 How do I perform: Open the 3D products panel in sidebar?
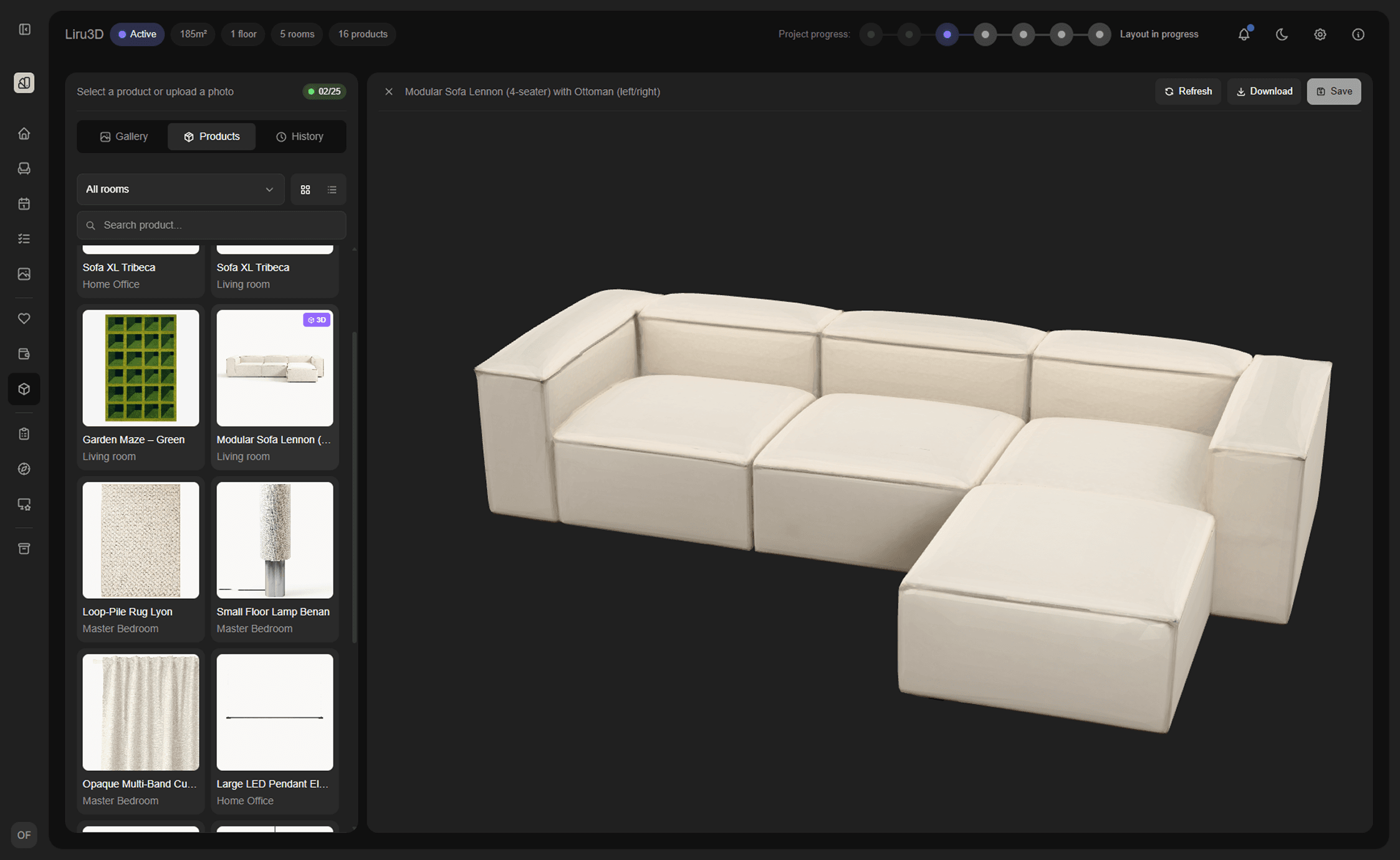(24, 389)
